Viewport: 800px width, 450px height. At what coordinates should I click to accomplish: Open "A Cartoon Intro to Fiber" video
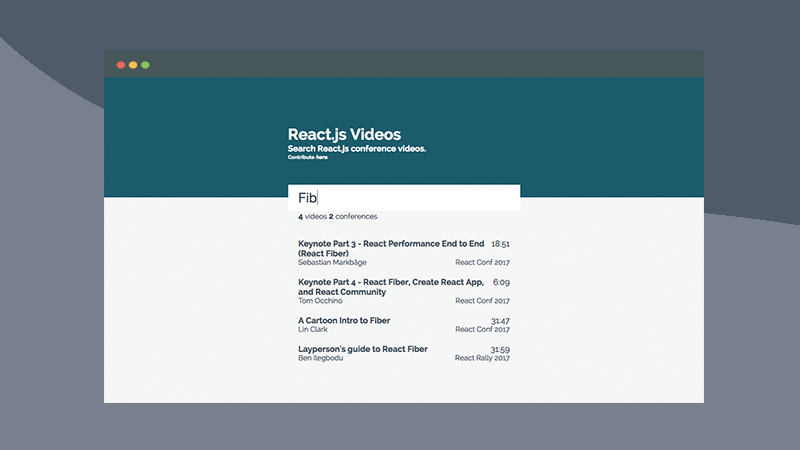(344, 320)
